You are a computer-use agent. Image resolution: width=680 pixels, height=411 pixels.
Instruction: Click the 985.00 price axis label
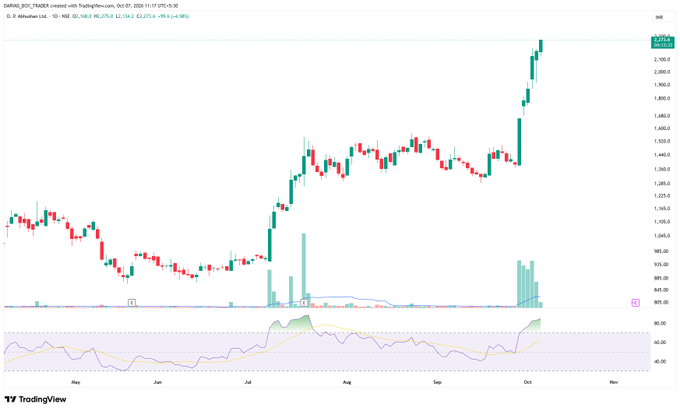[x=662, y=251]
